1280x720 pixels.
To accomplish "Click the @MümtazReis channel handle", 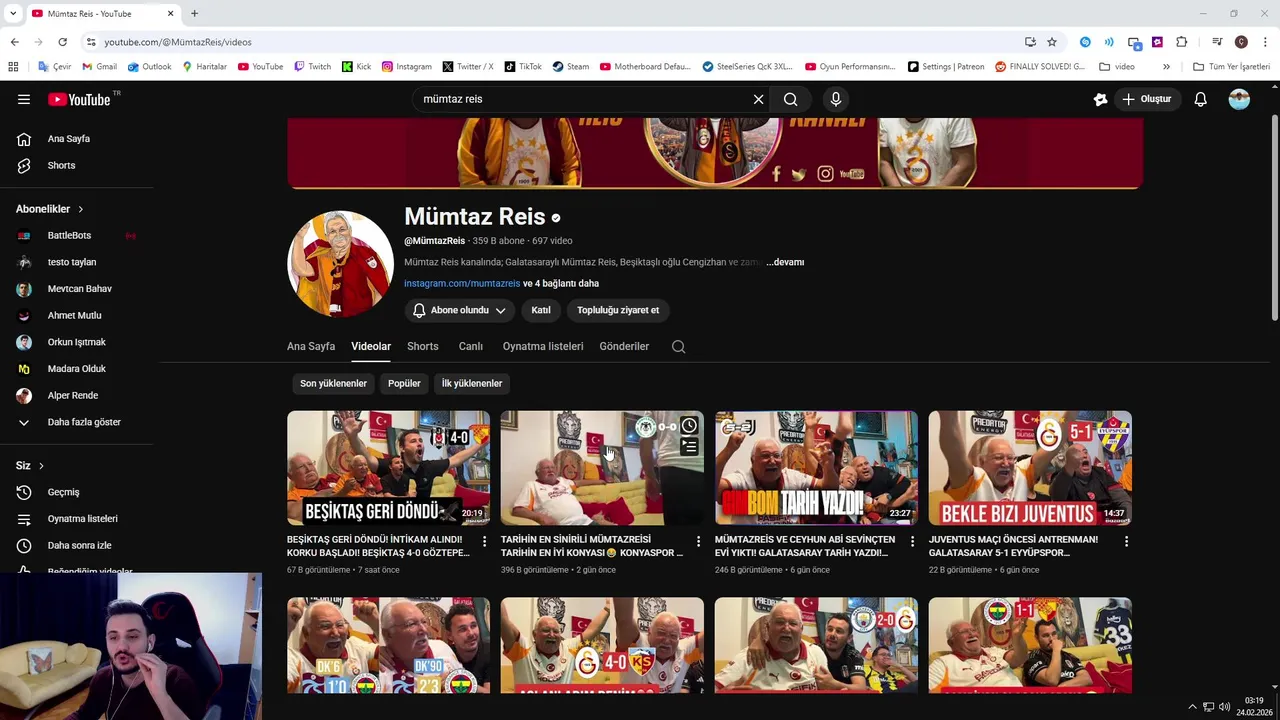I will click(x=435, y=241).
